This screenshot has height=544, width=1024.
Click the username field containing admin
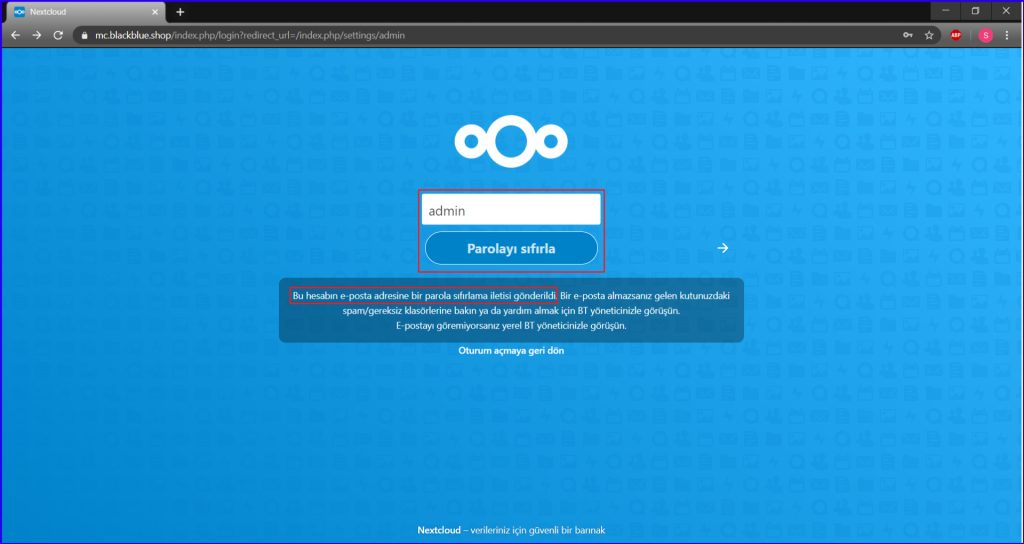[511, 210]
